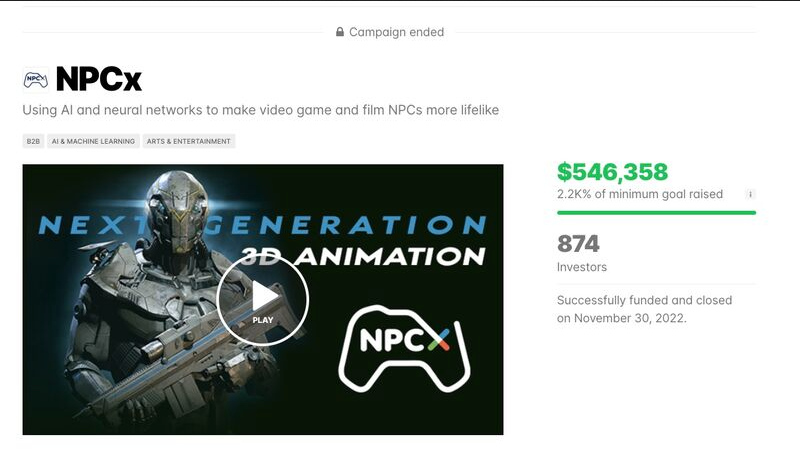Click the 3D Animation text in video

363,257
